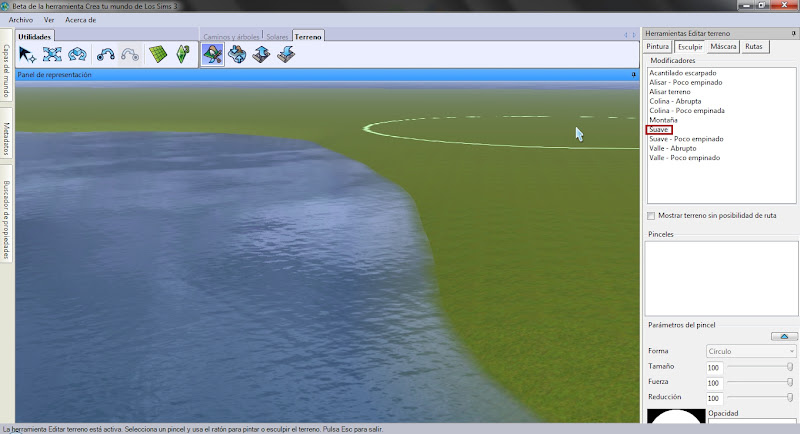Toggle the green grid icon

point(158,55)
